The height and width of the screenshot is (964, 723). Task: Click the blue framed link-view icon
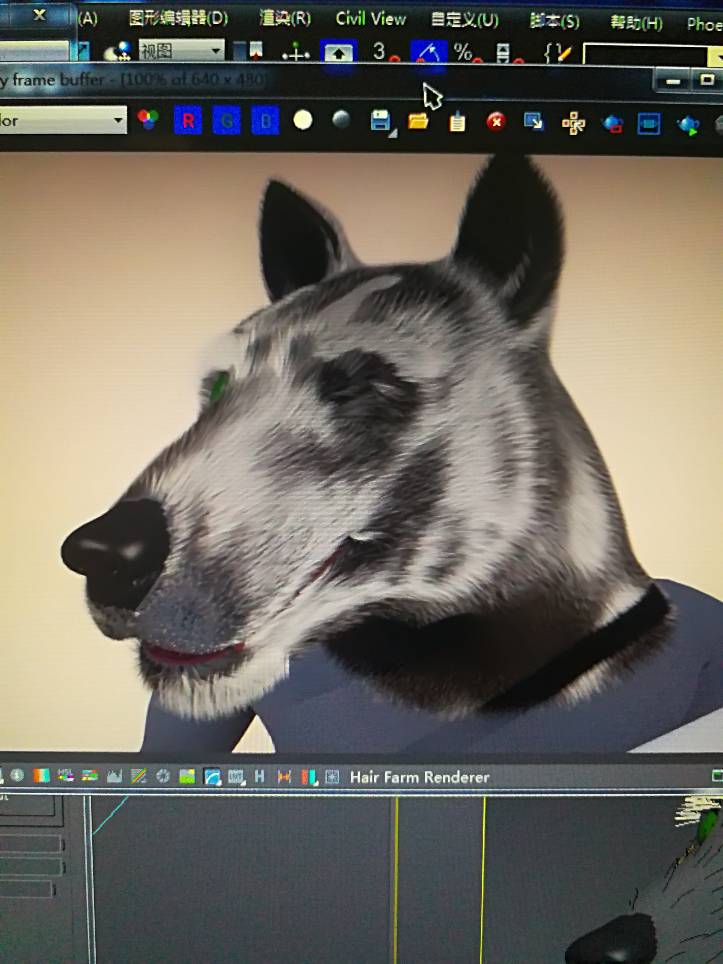click(x=649, y=124)
